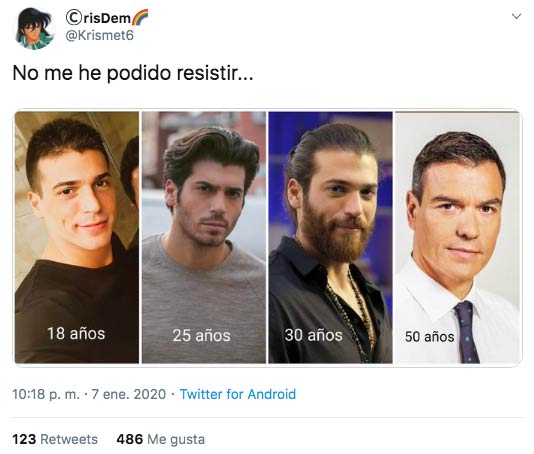The width and height of the screenshot is (534, 454).
Task: Open the CrisDem profile avatar
Action: (x=34, y=29)
